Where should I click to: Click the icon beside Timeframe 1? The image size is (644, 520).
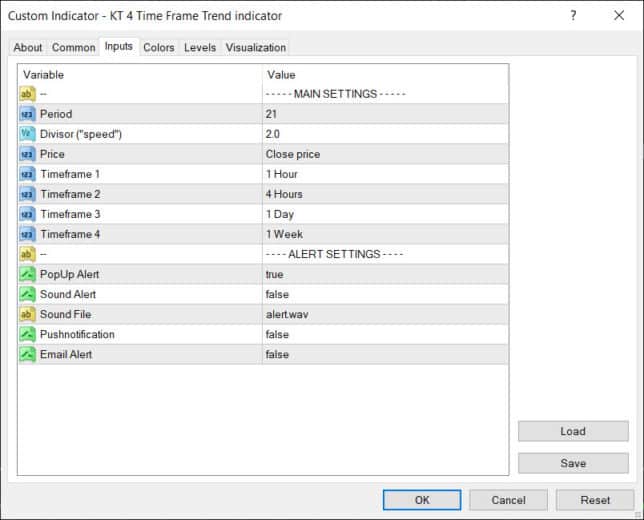point(27,174)
